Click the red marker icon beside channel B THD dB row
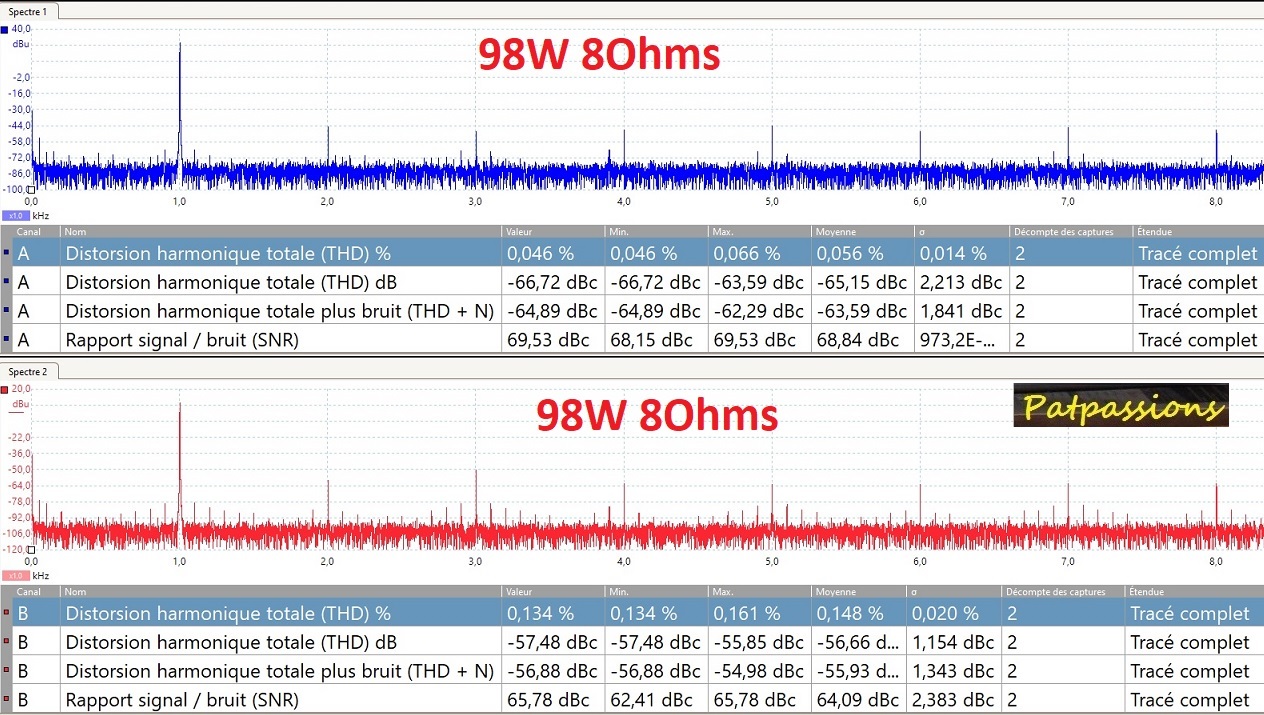Viewport: 1264px width, 715px height. coord(6,642)
